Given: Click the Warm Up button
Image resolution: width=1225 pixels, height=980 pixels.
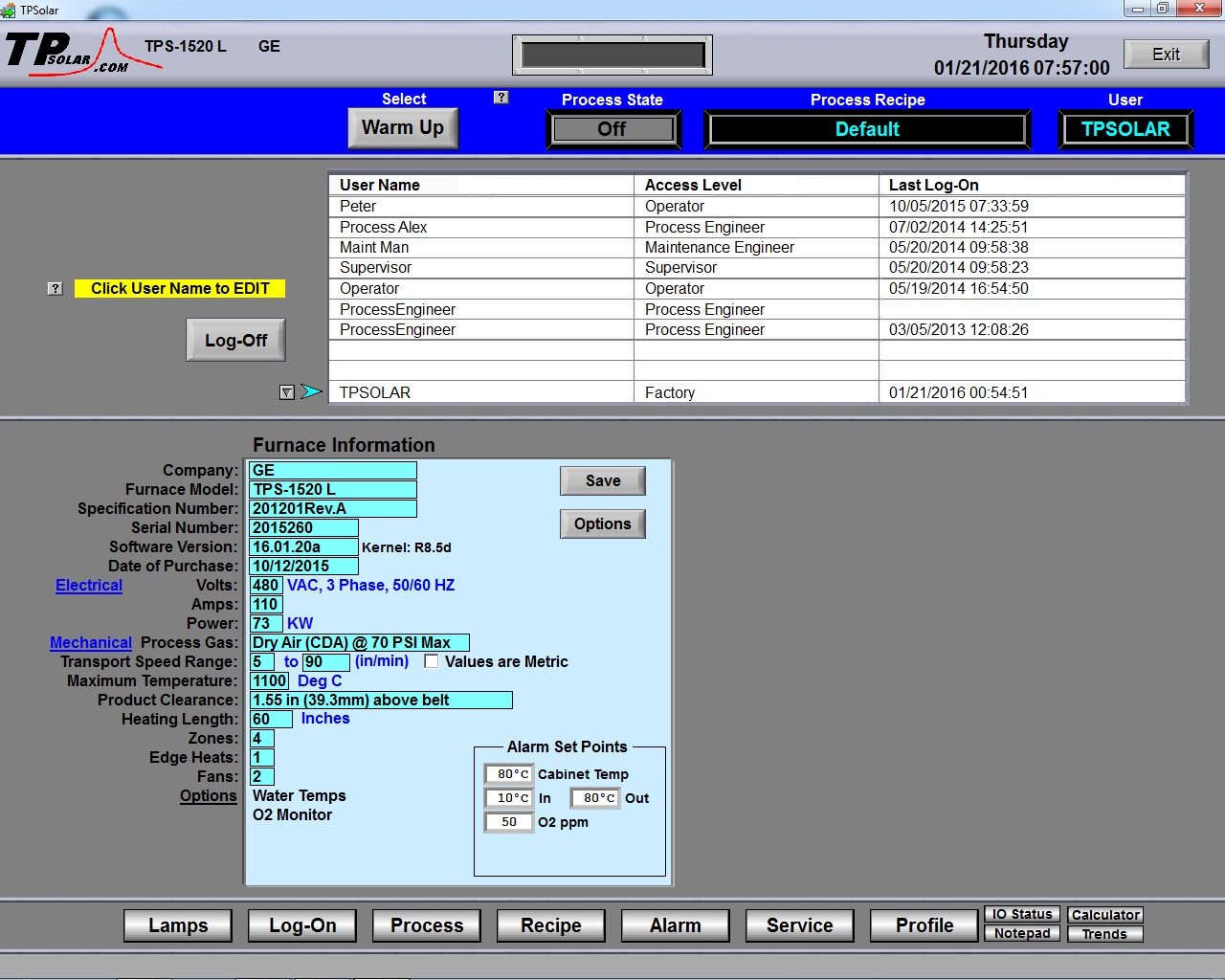Looking at the screenshot, I should [403, 128].
